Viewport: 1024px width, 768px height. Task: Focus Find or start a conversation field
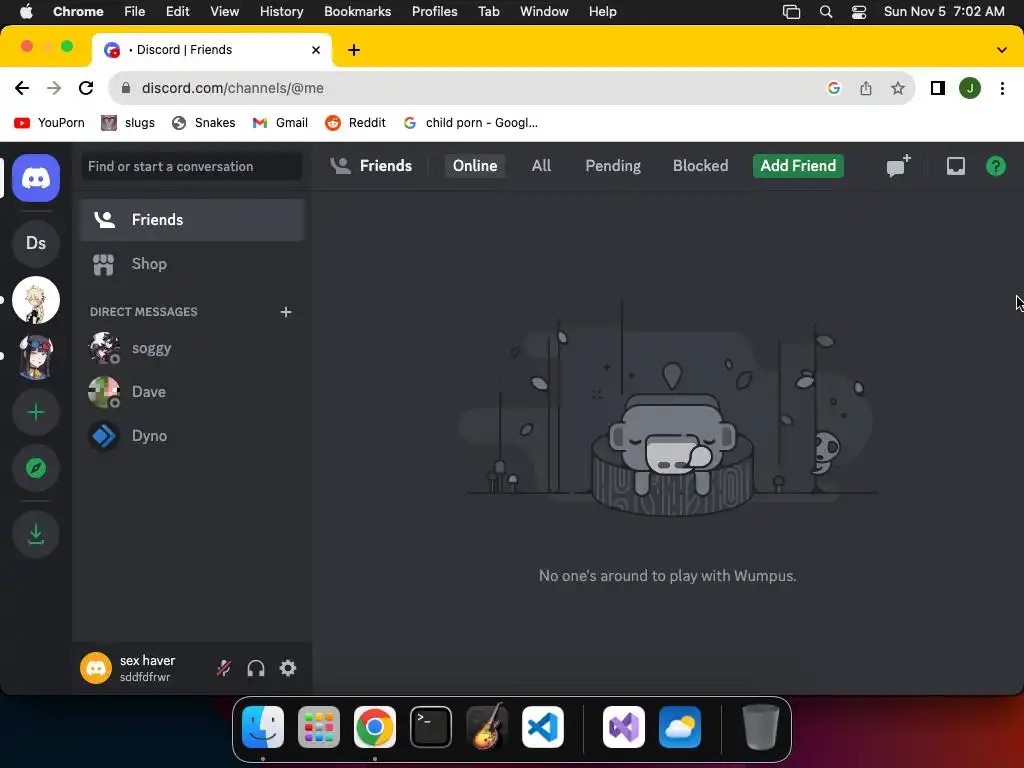192,167
